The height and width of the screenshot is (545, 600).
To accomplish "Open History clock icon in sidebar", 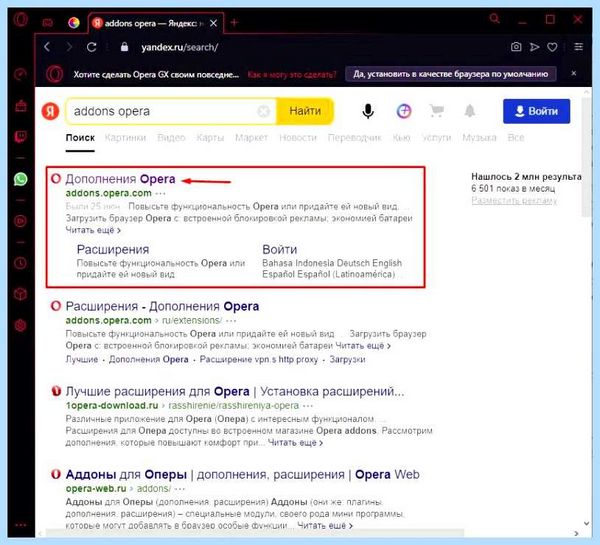I will coord(20,263).
